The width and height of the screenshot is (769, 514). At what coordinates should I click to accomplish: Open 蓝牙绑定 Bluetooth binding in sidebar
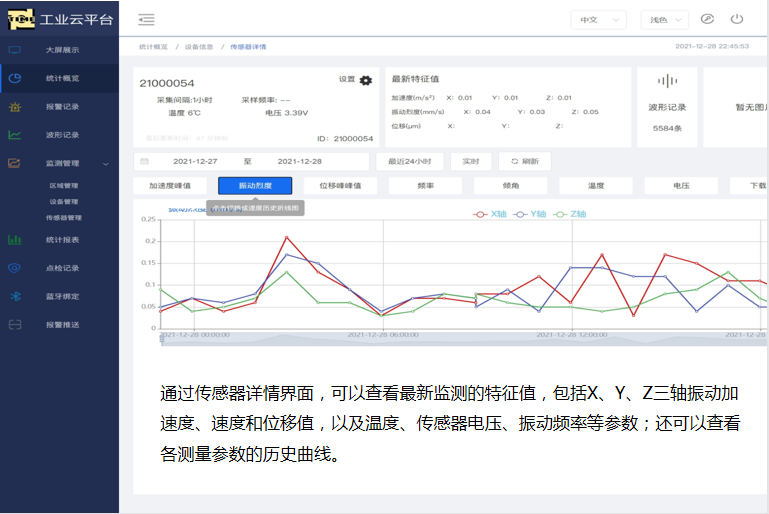[62, 296]
